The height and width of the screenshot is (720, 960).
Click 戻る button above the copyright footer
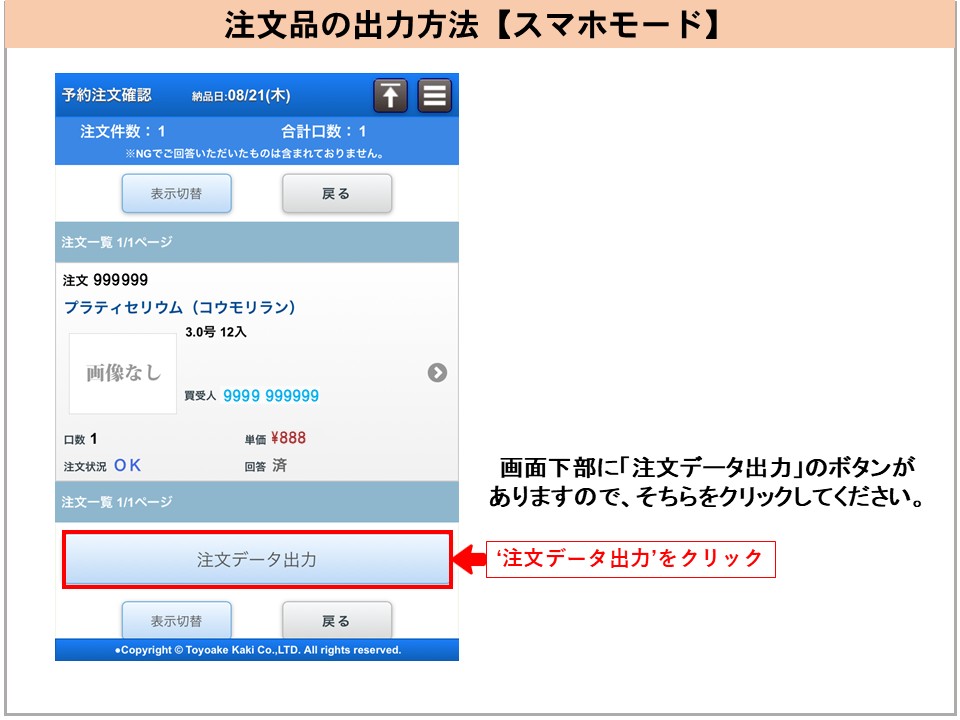click(336, 621)
